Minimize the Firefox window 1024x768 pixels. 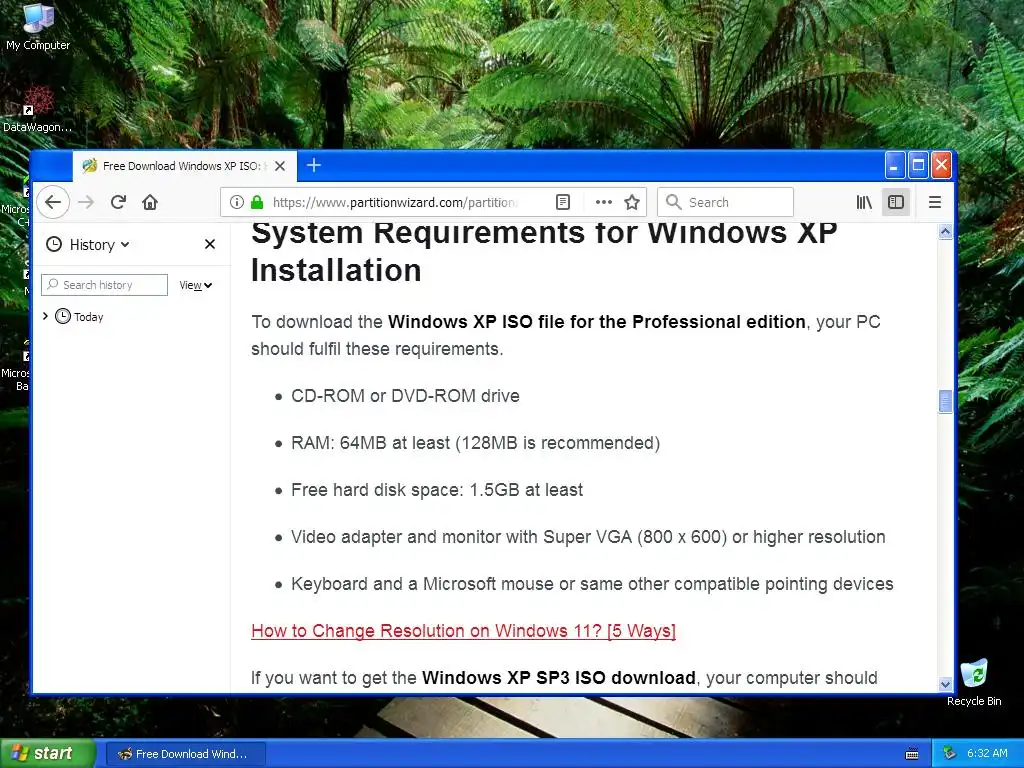(x=895, y=165)
